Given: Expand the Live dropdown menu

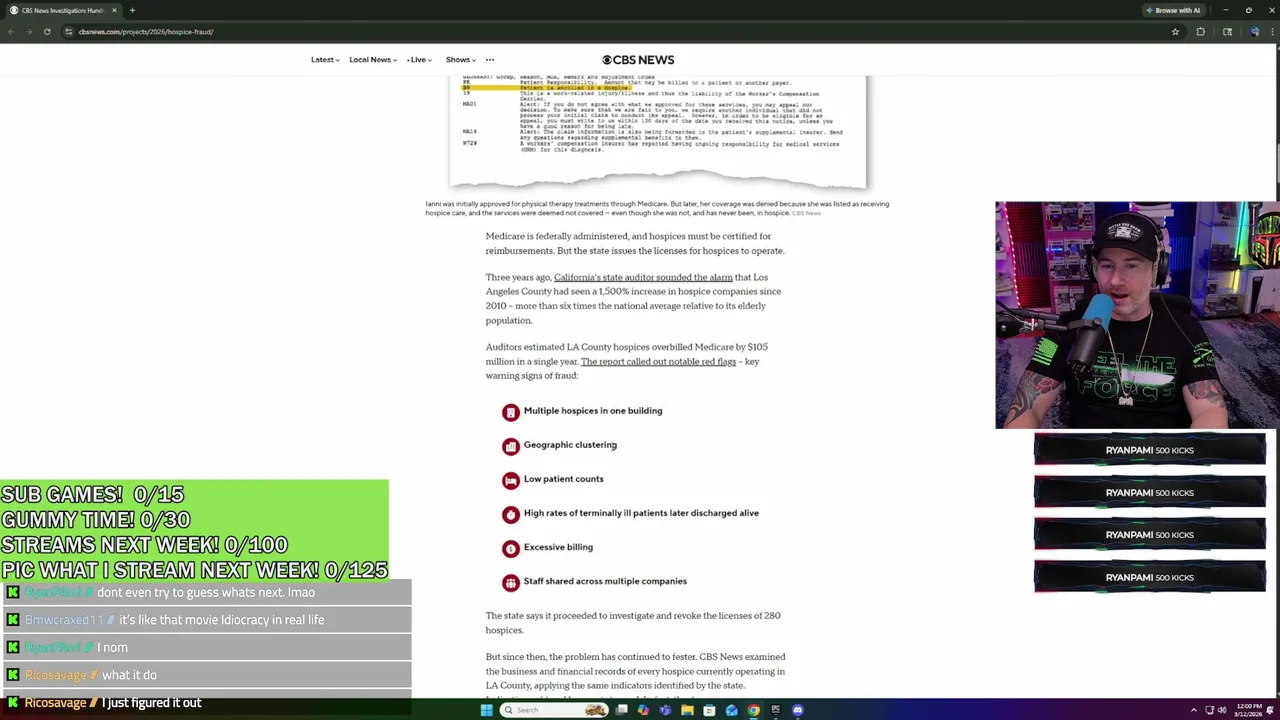Looking at the screenshot, I should [419, 60].
